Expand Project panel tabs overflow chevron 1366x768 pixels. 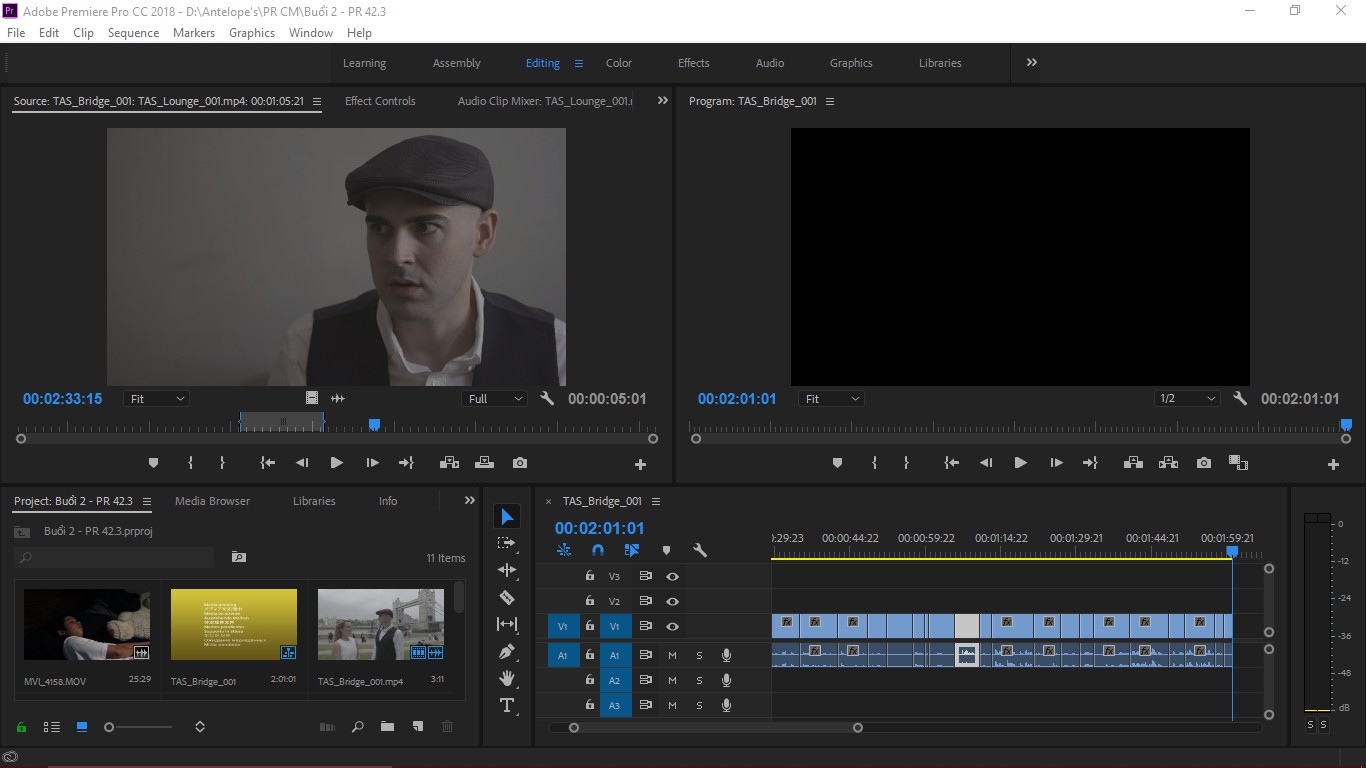point(470,500)
